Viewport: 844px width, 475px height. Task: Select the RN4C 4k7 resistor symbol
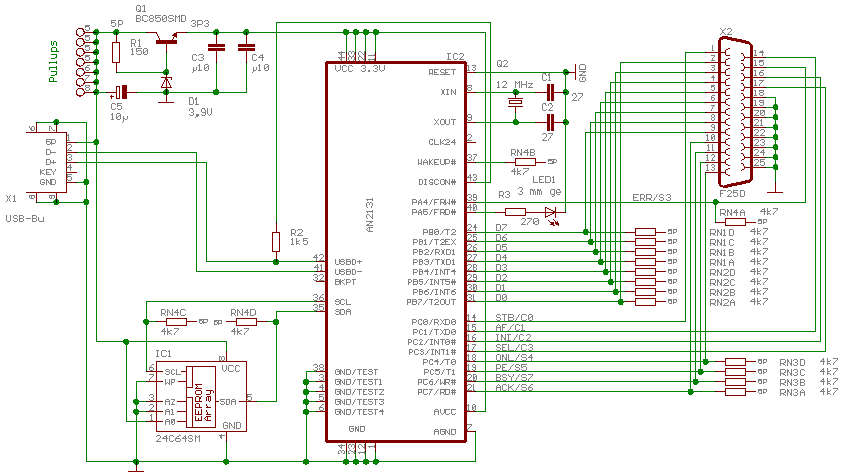[176, 322]
